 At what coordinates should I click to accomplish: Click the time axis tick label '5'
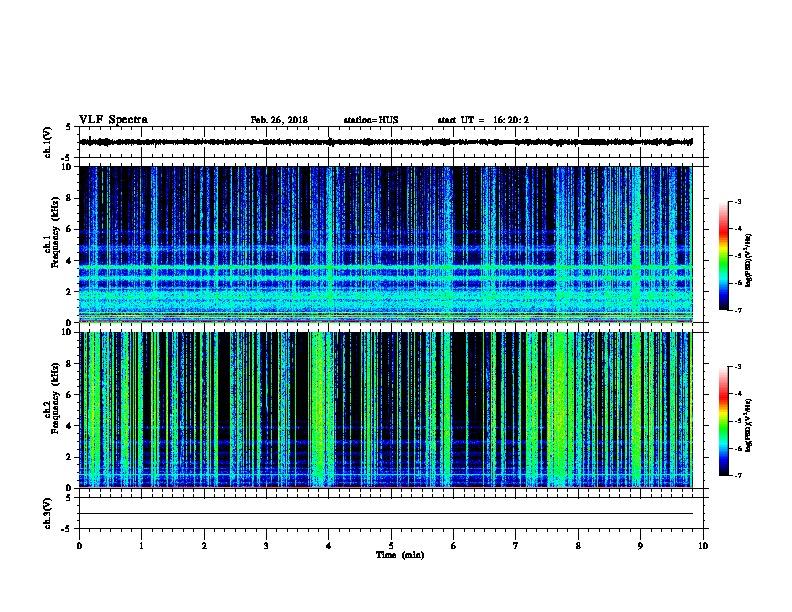(391, 546)
